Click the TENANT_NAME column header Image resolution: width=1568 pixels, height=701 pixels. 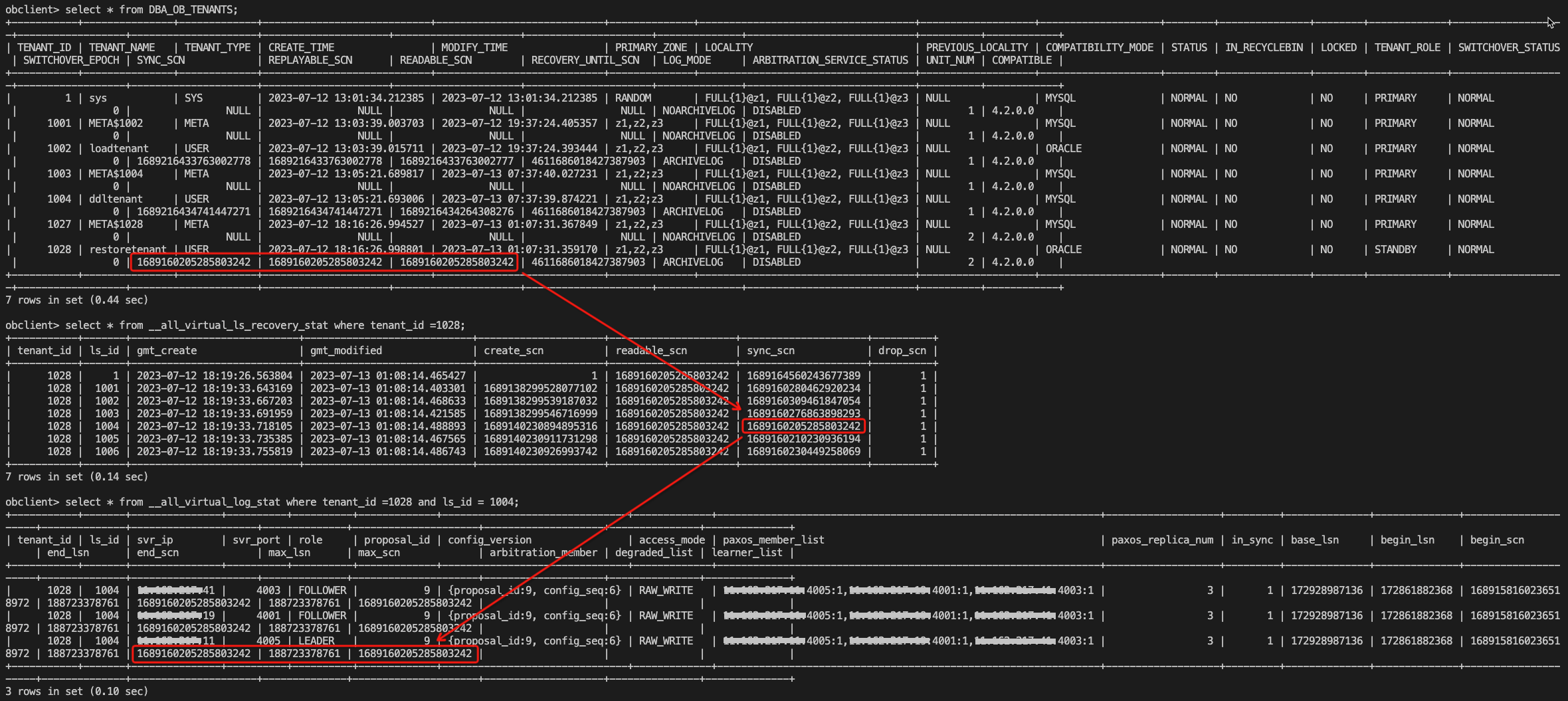coord(122,47)
